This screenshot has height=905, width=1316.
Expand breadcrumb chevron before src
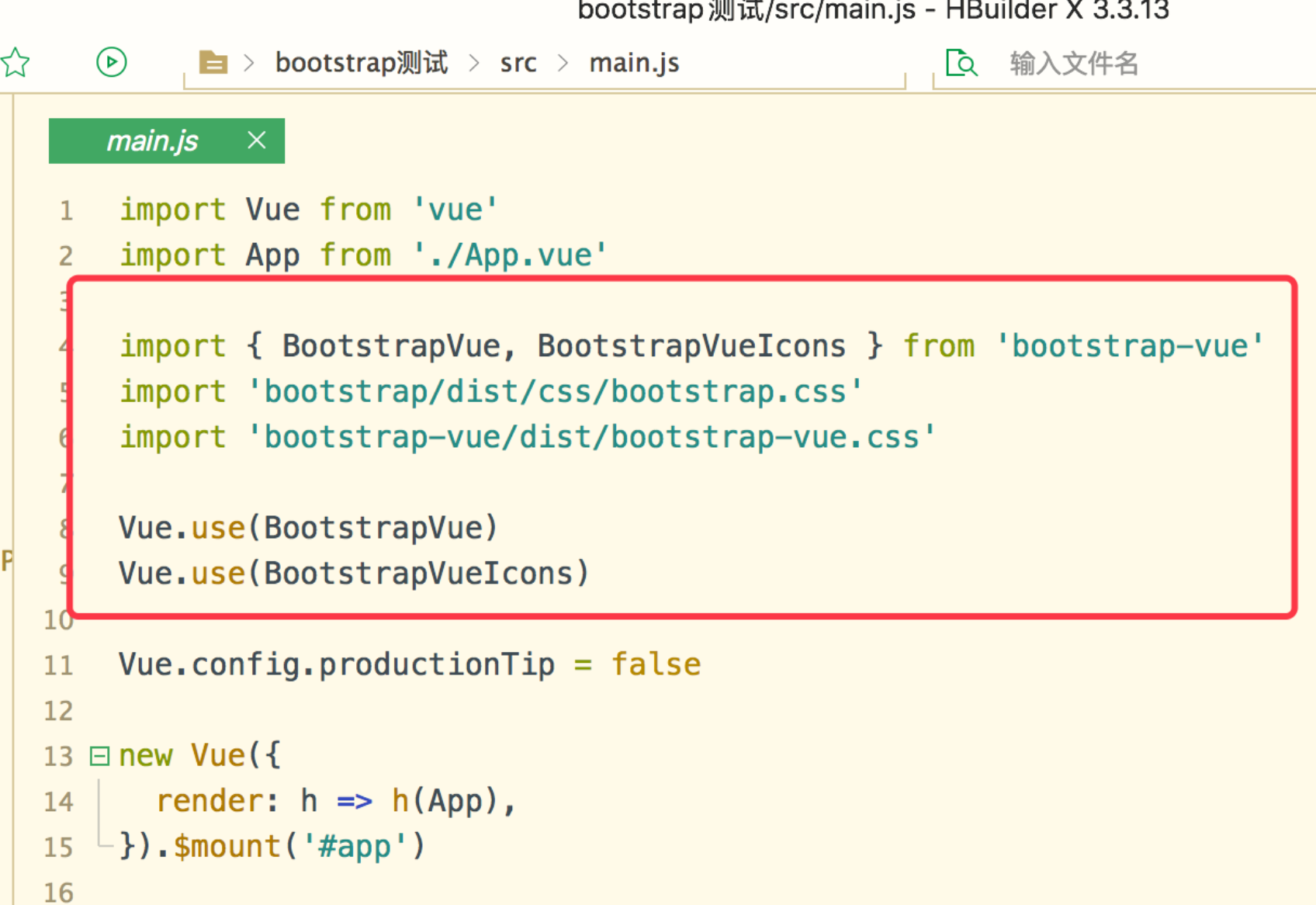pyautogui.click(x=474, y=63)
